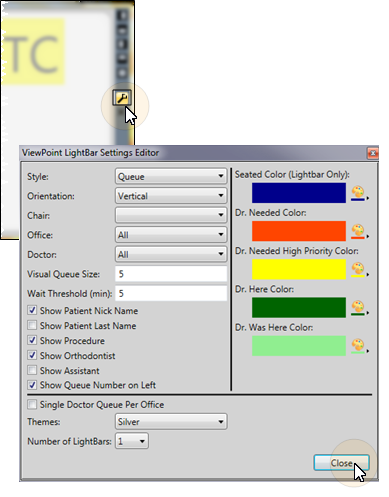Click the 'Number of LightBars:' label

pos(69,441)
